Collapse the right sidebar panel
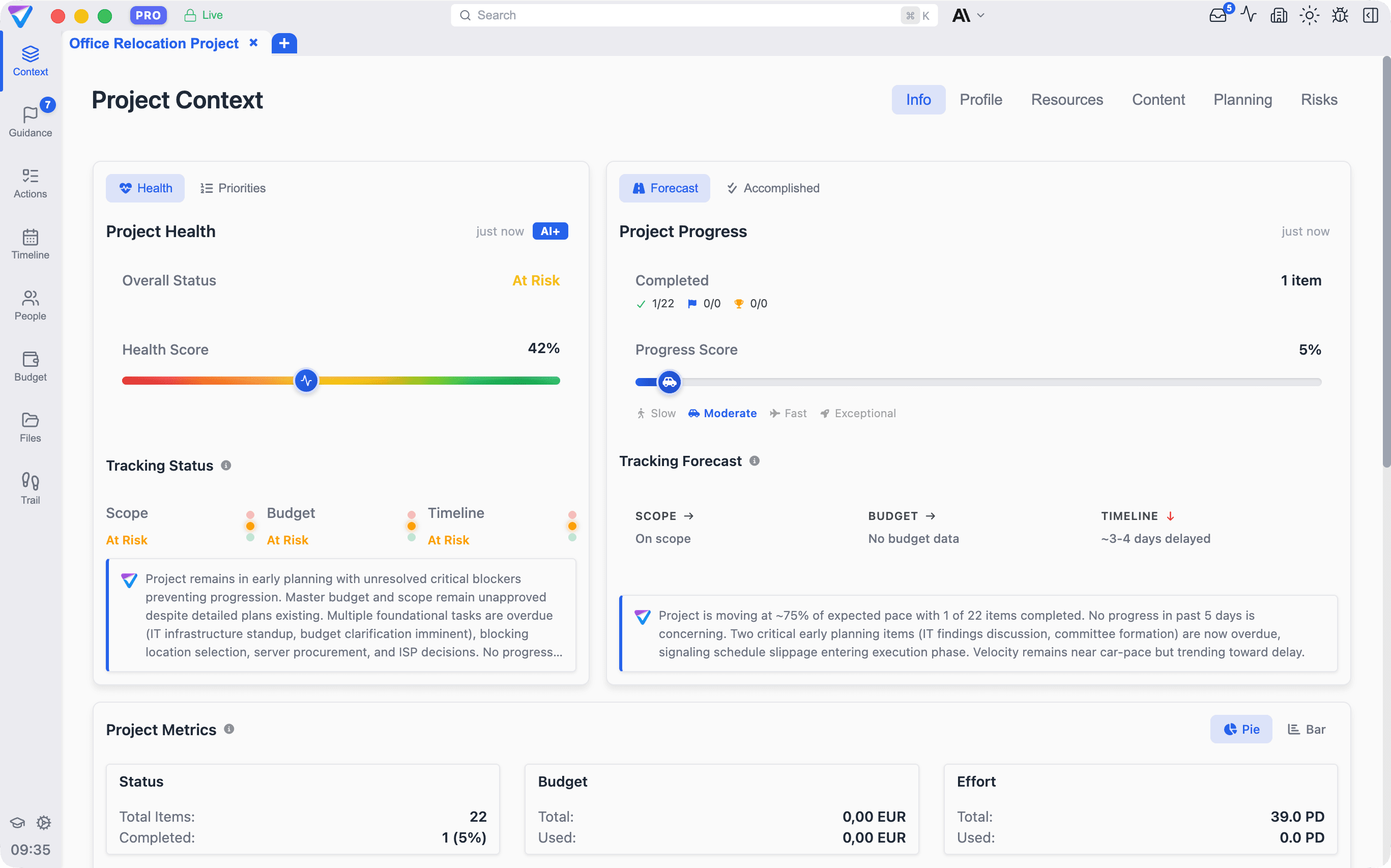Viewport: 1391px width, 868px height. pyautogui.click(x=1371, y=15)
